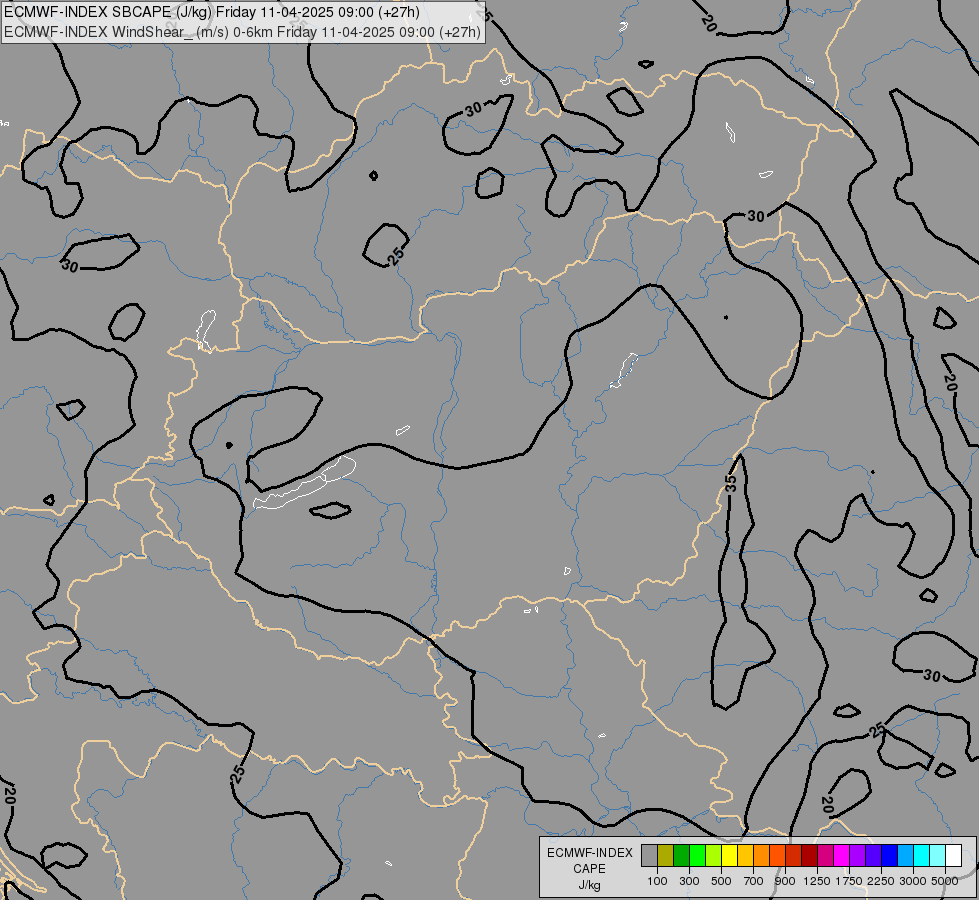The image size is (979, 900).
Task: Click the 1250 value on the legend scale
Action: [817, 881]
